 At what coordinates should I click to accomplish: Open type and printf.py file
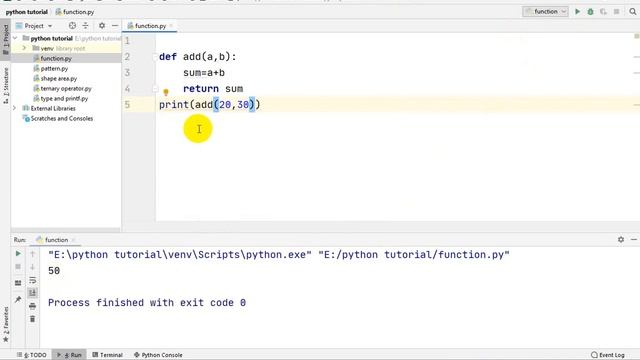point(64,98)
